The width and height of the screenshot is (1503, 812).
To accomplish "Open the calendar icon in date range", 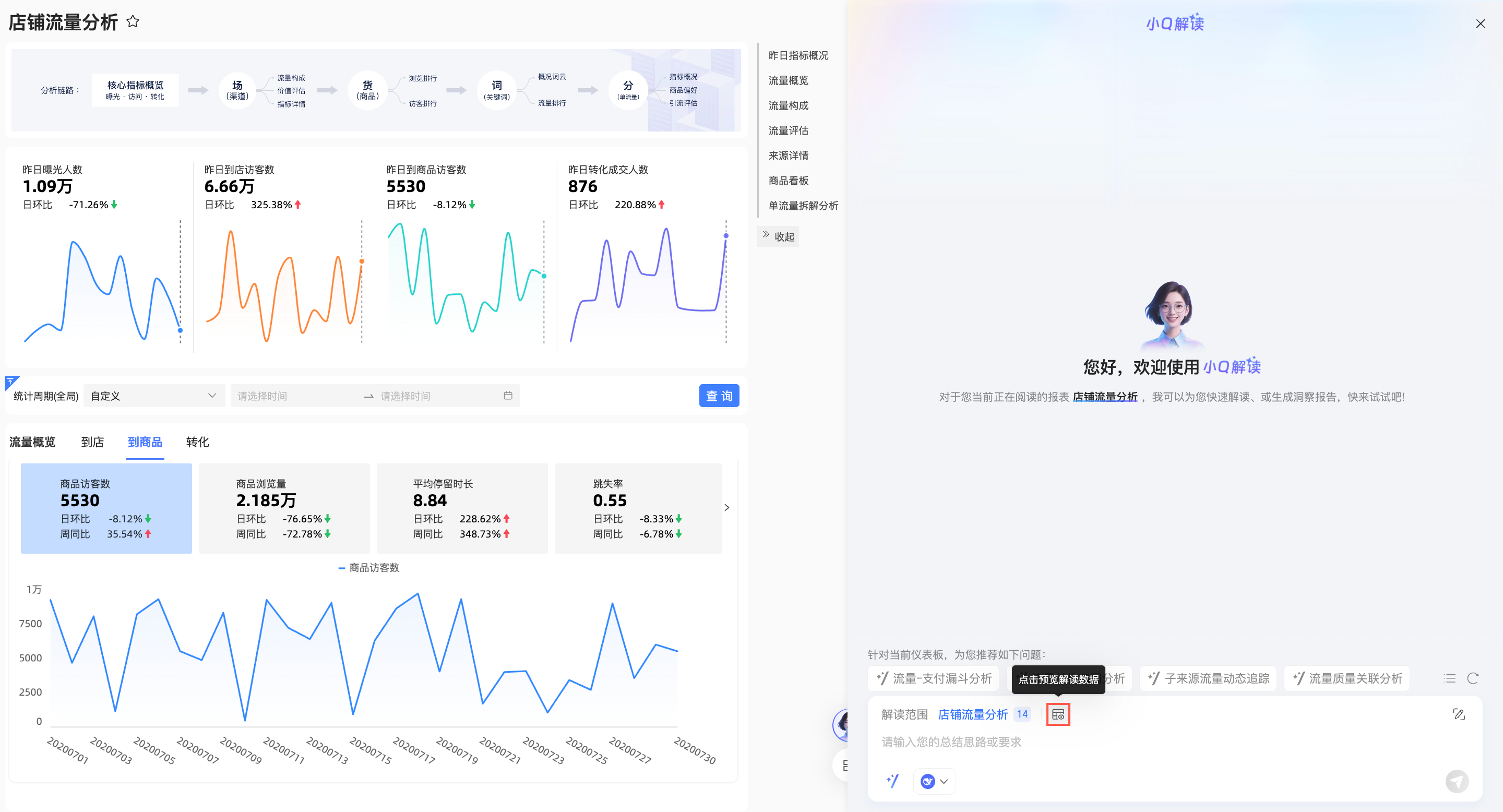I will coord(508,396).
